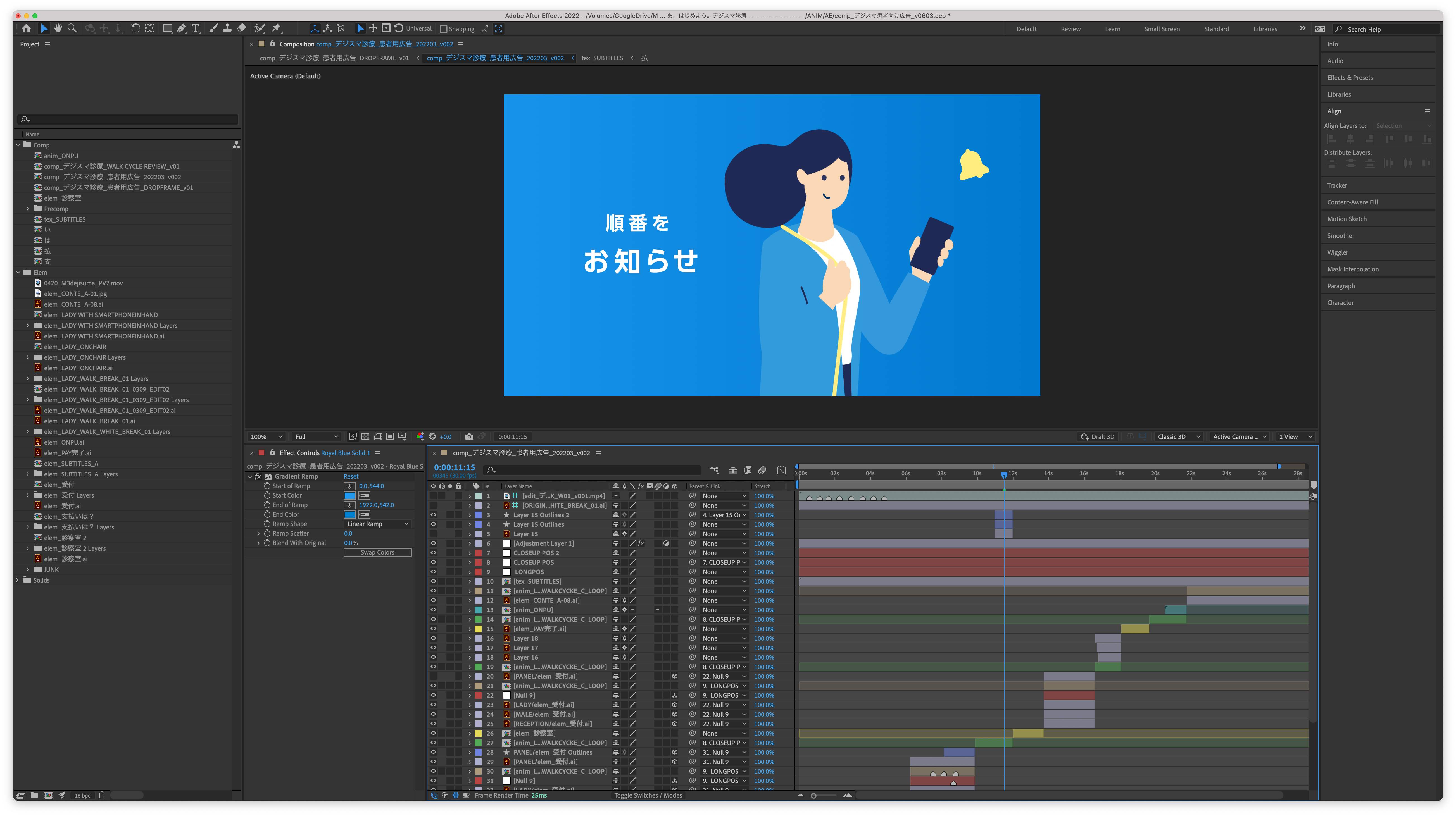Enable the Snapping checkbox
1456x816 pixels.
point(444,29)
